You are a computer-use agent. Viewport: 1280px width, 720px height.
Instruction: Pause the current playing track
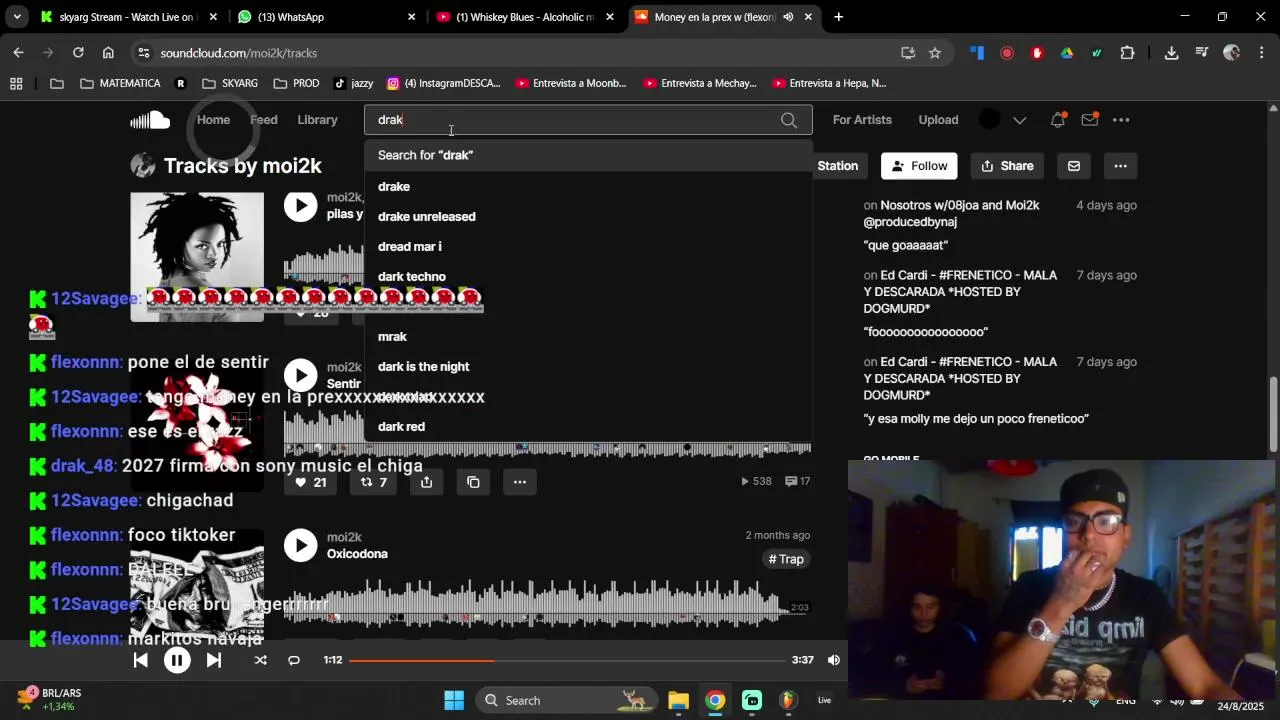tap(177, 660)
